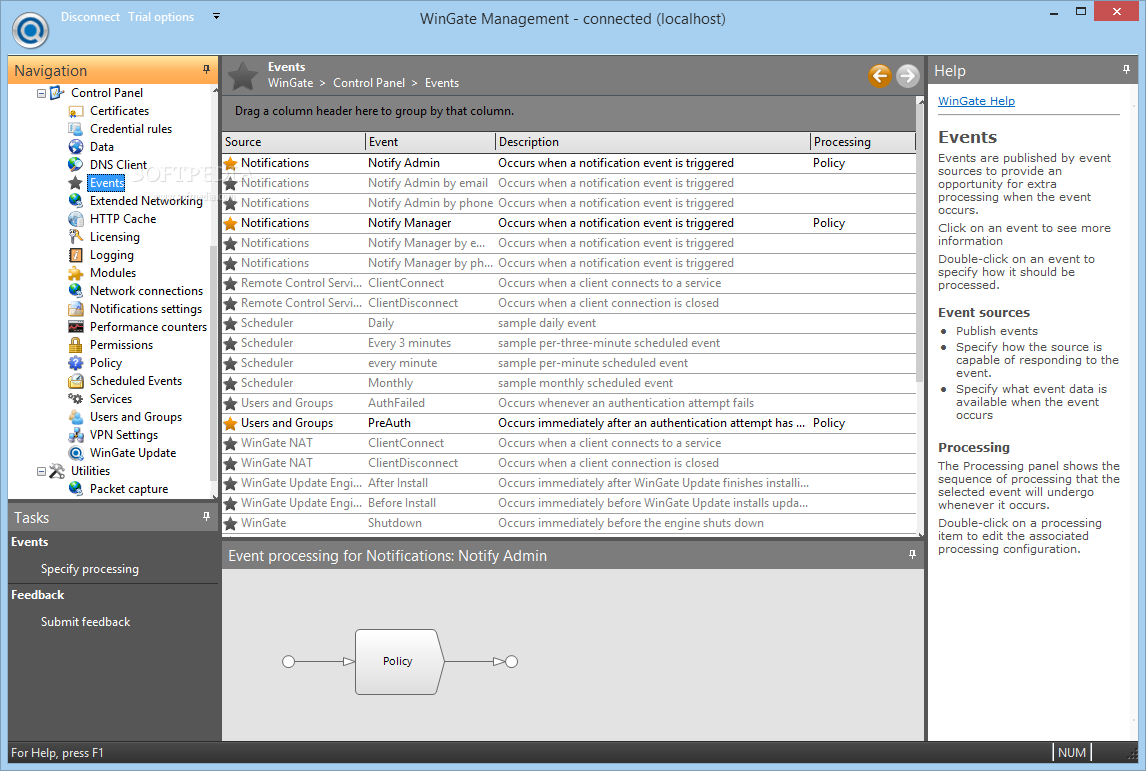Click the Permissions padlock icon
1146x771 pixels.
(x=75, y=345)
